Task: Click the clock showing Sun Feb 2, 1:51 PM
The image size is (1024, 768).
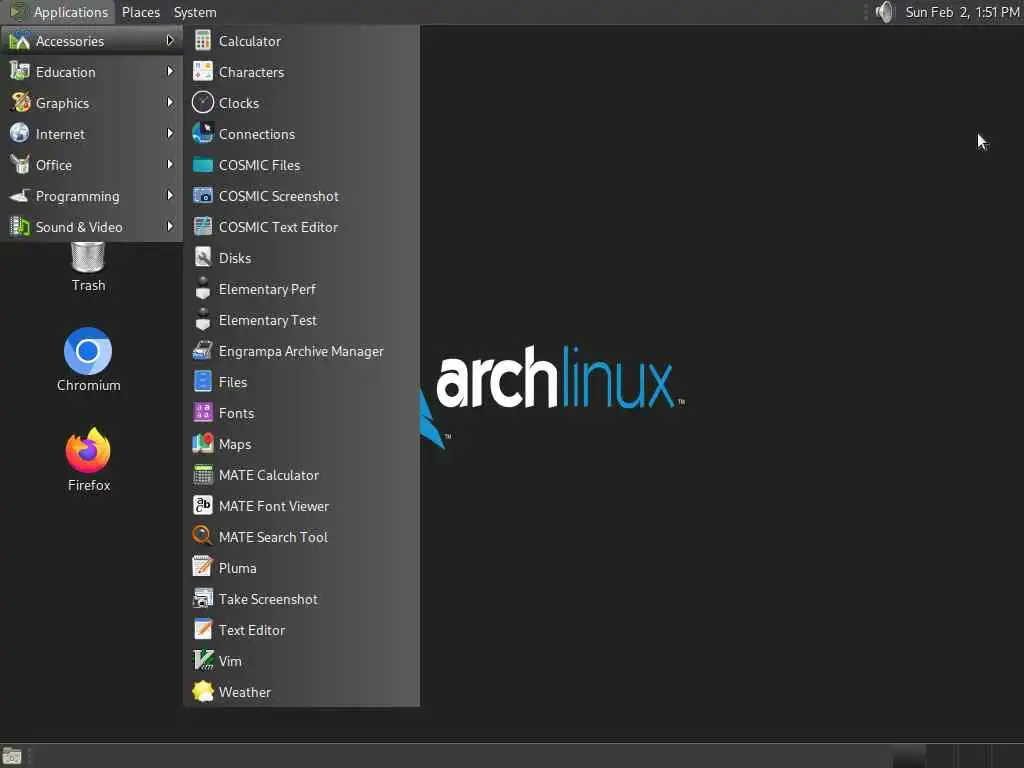Action: tap(962, 12)
